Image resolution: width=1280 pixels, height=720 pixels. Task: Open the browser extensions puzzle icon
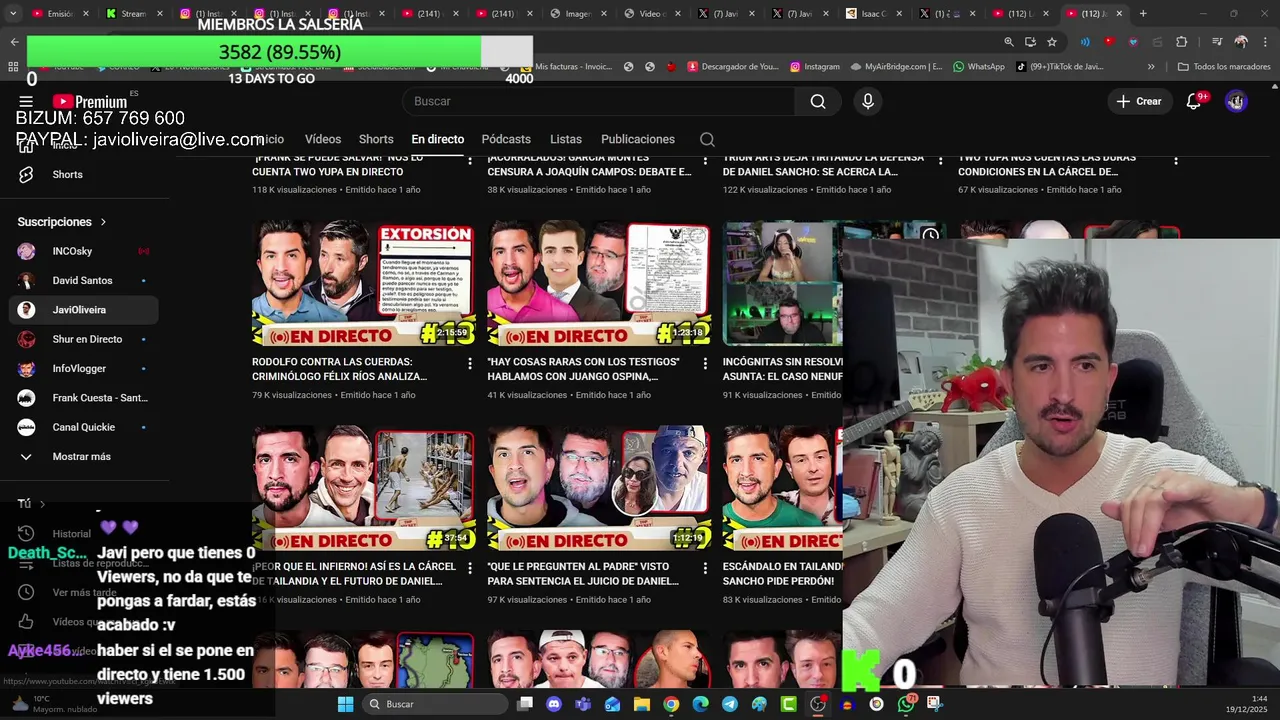pos(1181,42)
